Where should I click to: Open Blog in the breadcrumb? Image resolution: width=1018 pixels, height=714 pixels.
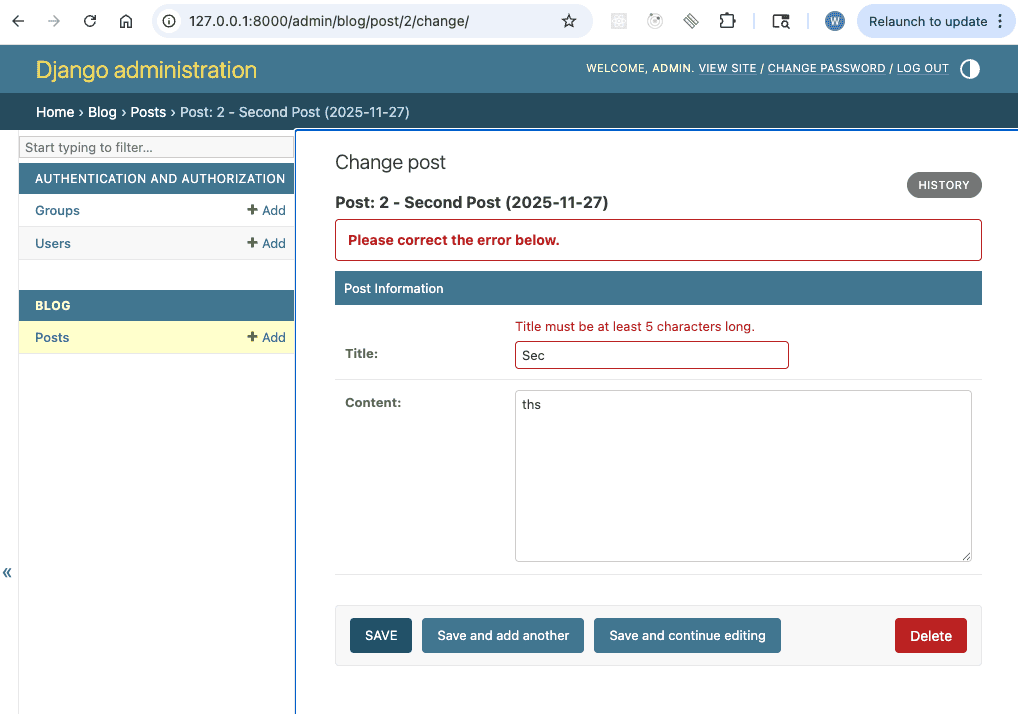tap(102, 112)
